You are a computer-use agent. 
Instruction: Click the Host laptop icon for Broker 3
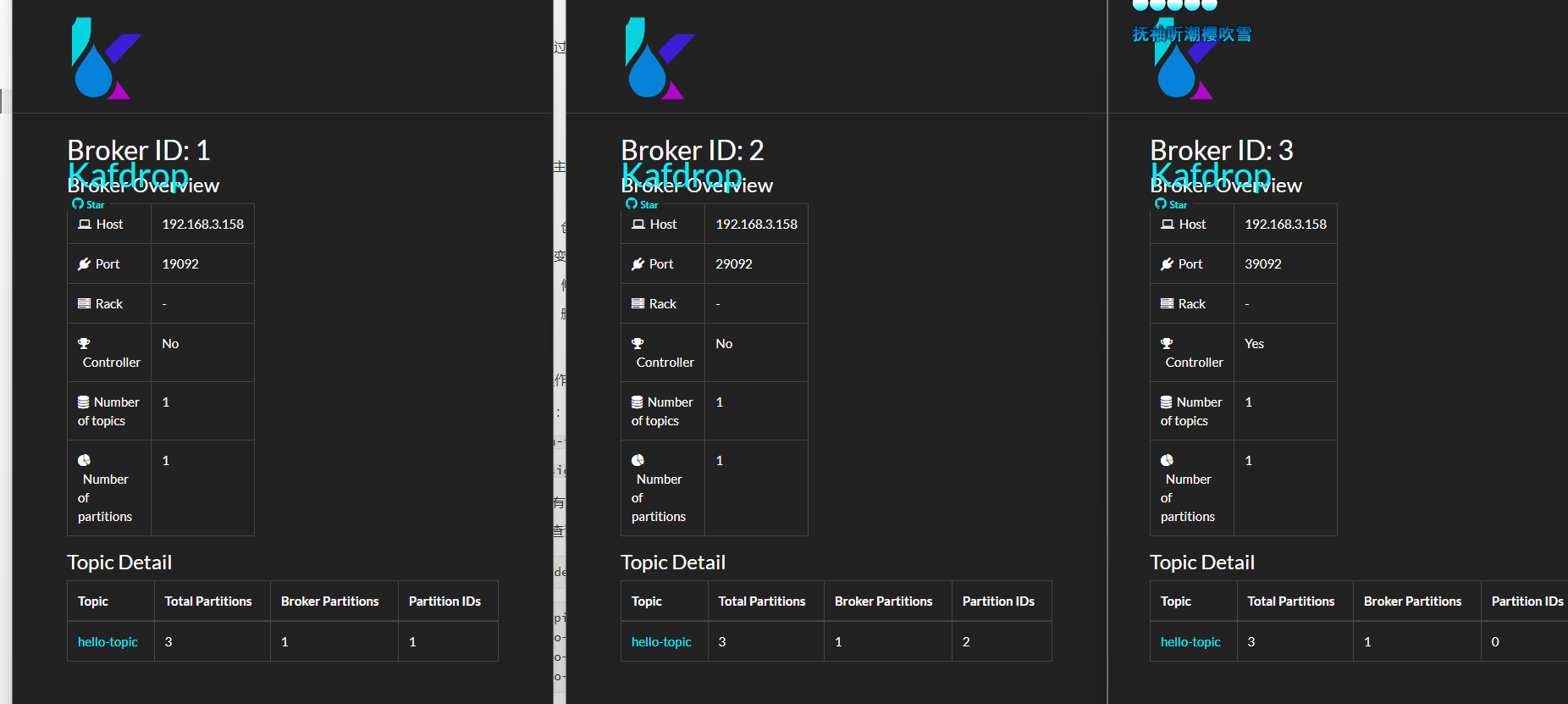pos(1168,225)
